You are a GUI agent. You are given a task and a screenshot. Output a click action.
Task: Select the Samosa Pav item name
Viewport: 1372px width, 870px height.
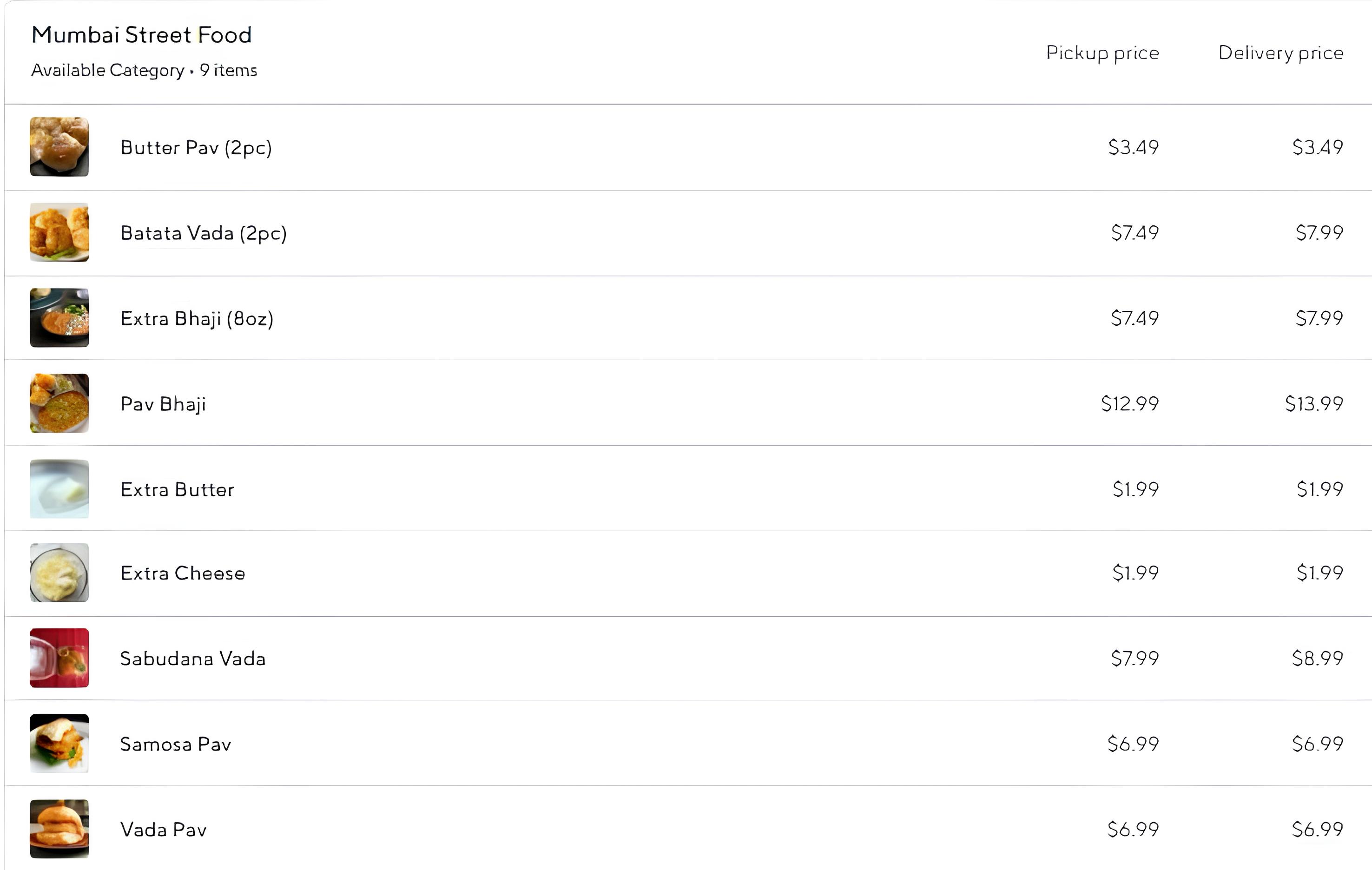[176, 744]
